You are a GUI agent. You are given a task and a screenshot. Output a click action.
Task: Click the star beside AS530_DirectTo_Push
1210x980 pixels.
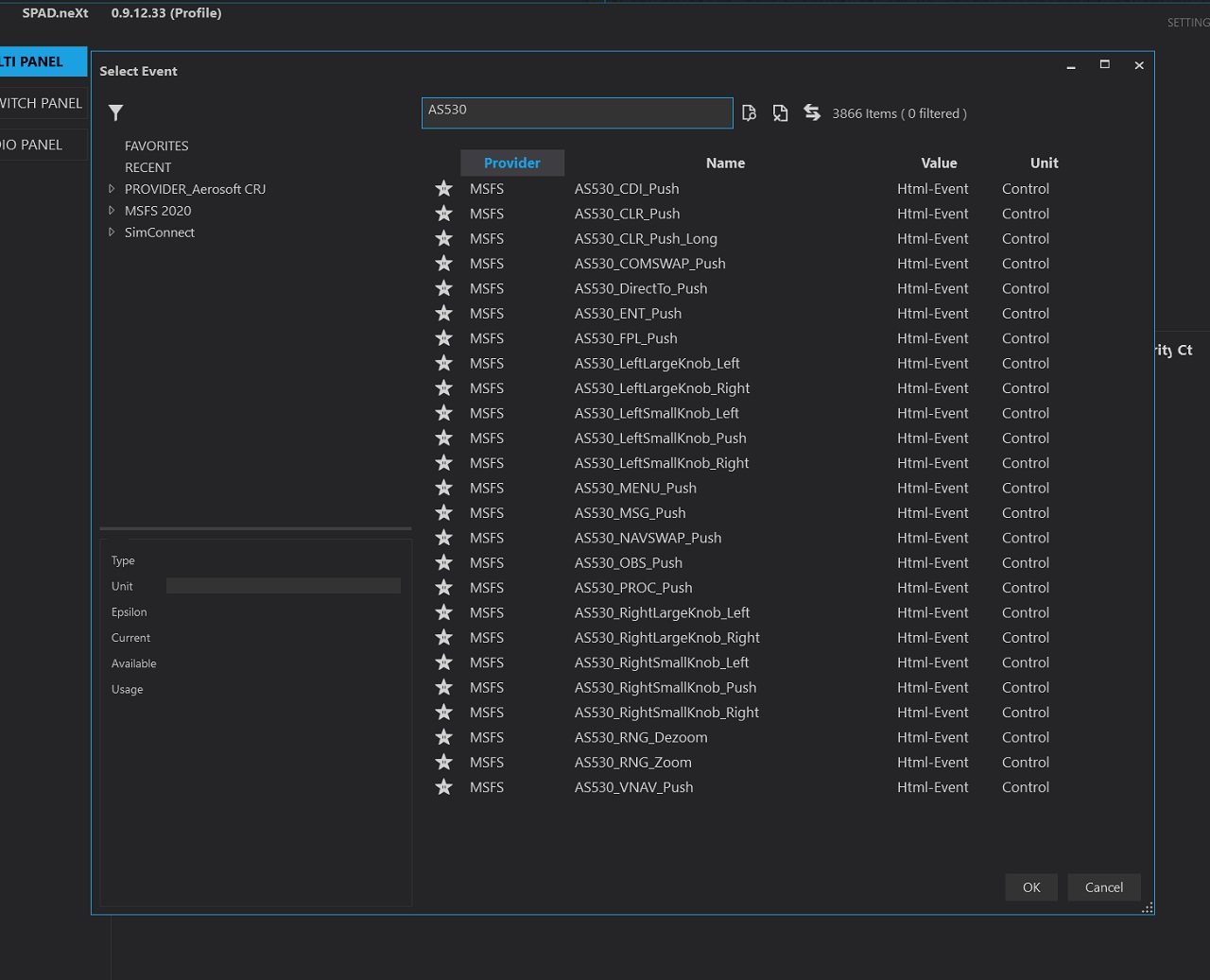point(443,288)
